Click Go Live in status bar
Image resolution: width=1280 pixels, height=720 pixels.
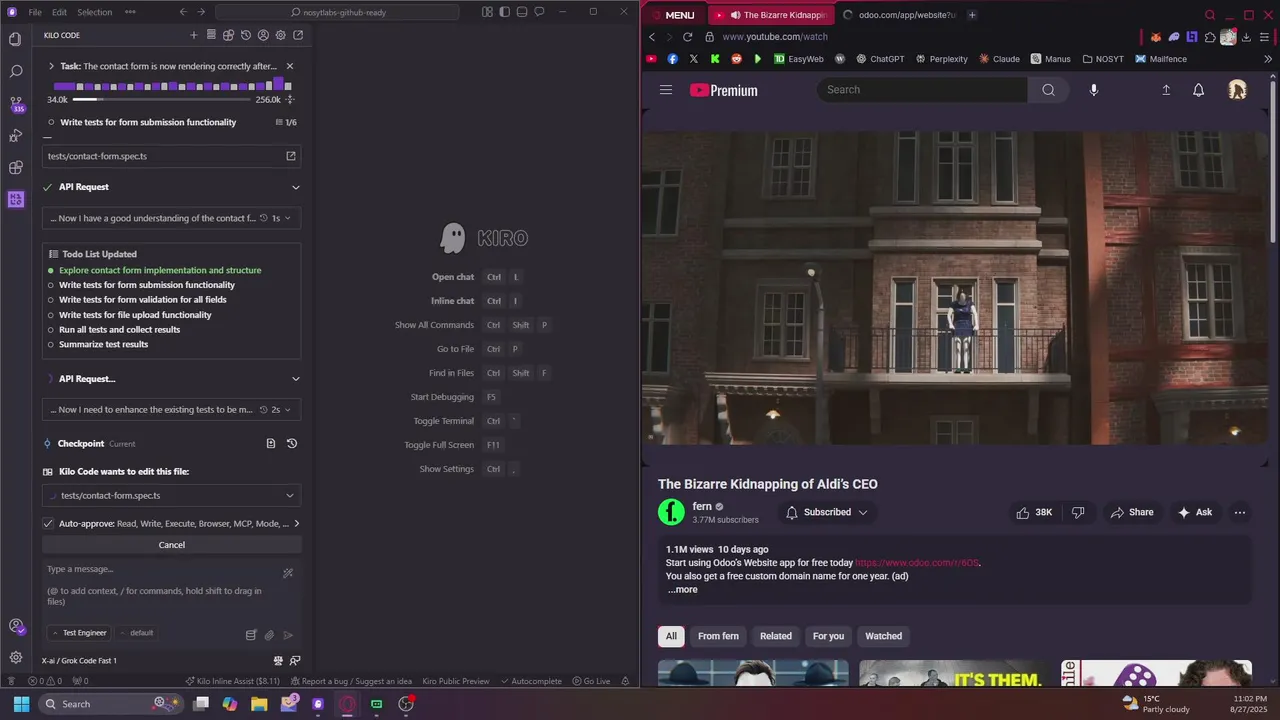(x=591, y=681)
